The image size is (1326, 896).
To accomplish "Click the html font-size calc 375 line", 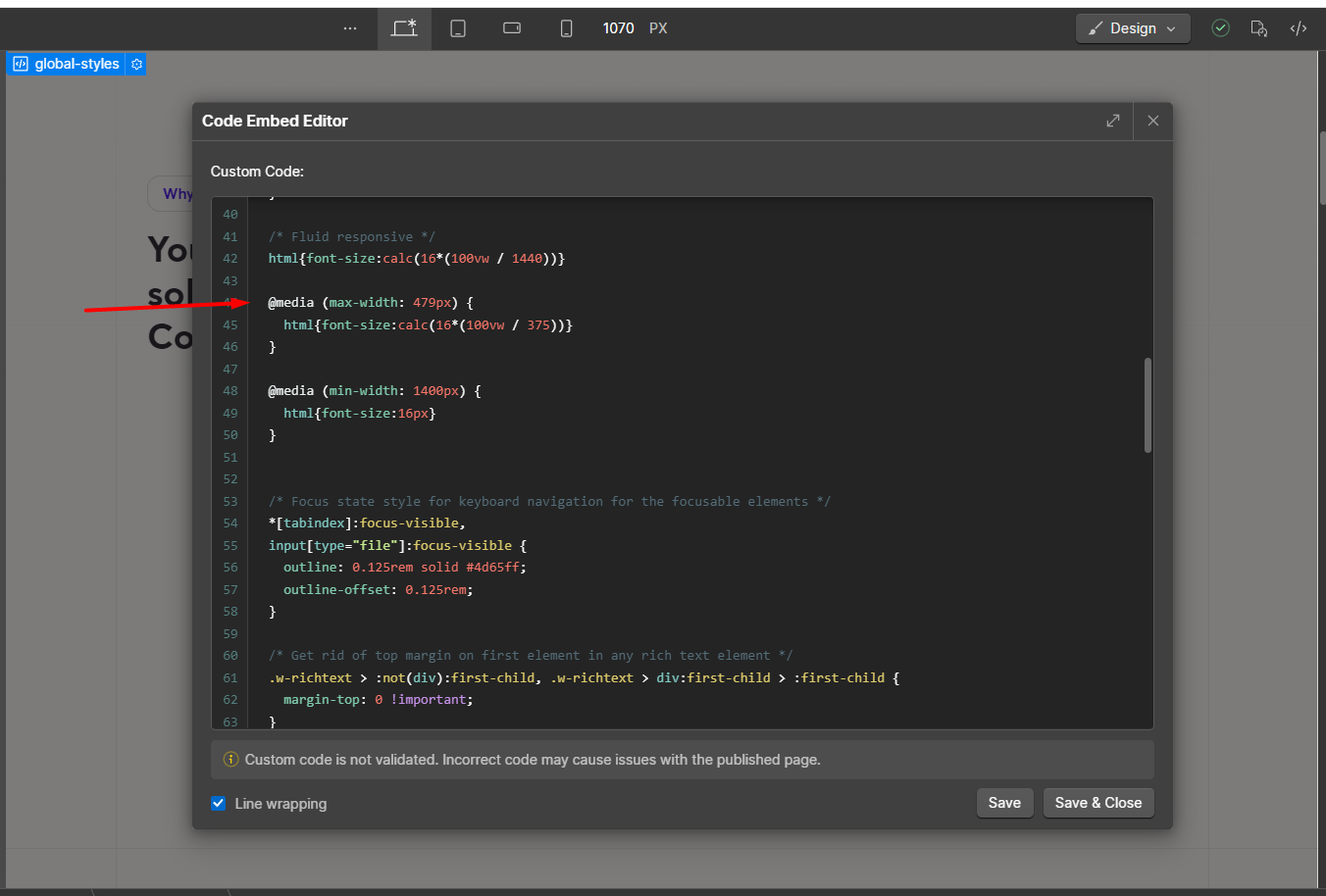I will (428, 324).
